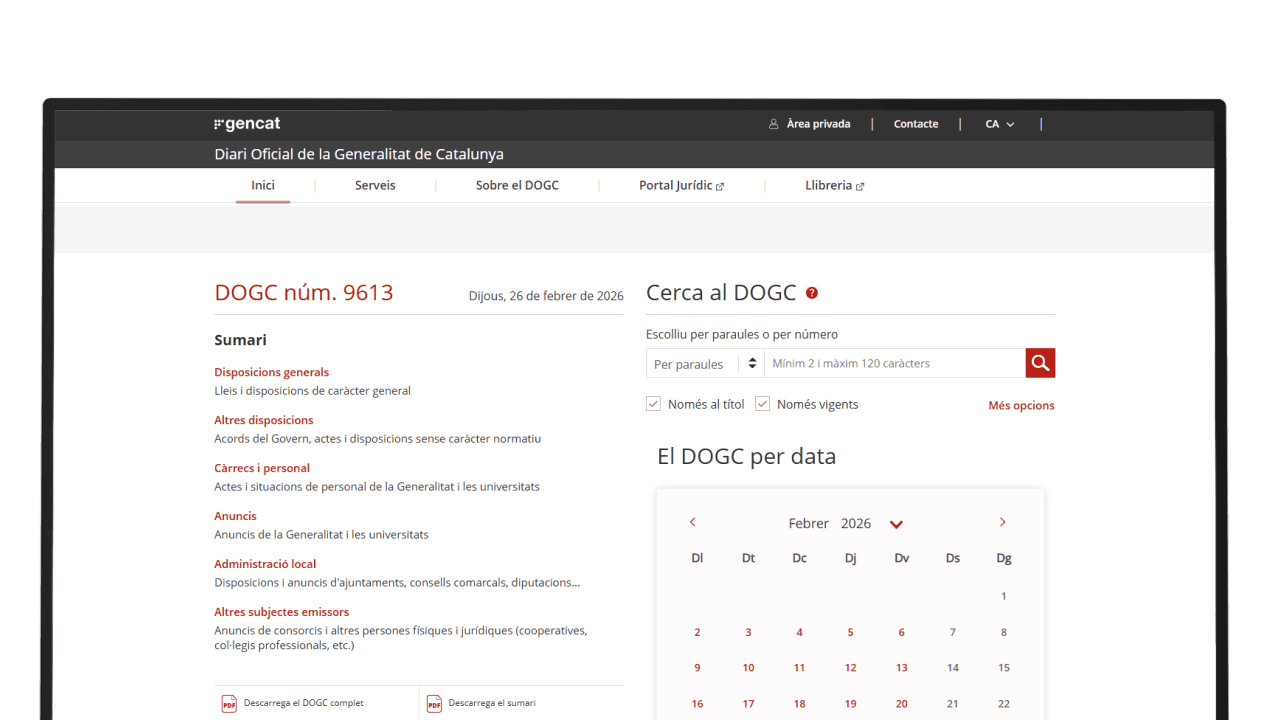The image size is (1280, 720).
Task: Click the red search magnifier button
Action: click(1040, 363)
